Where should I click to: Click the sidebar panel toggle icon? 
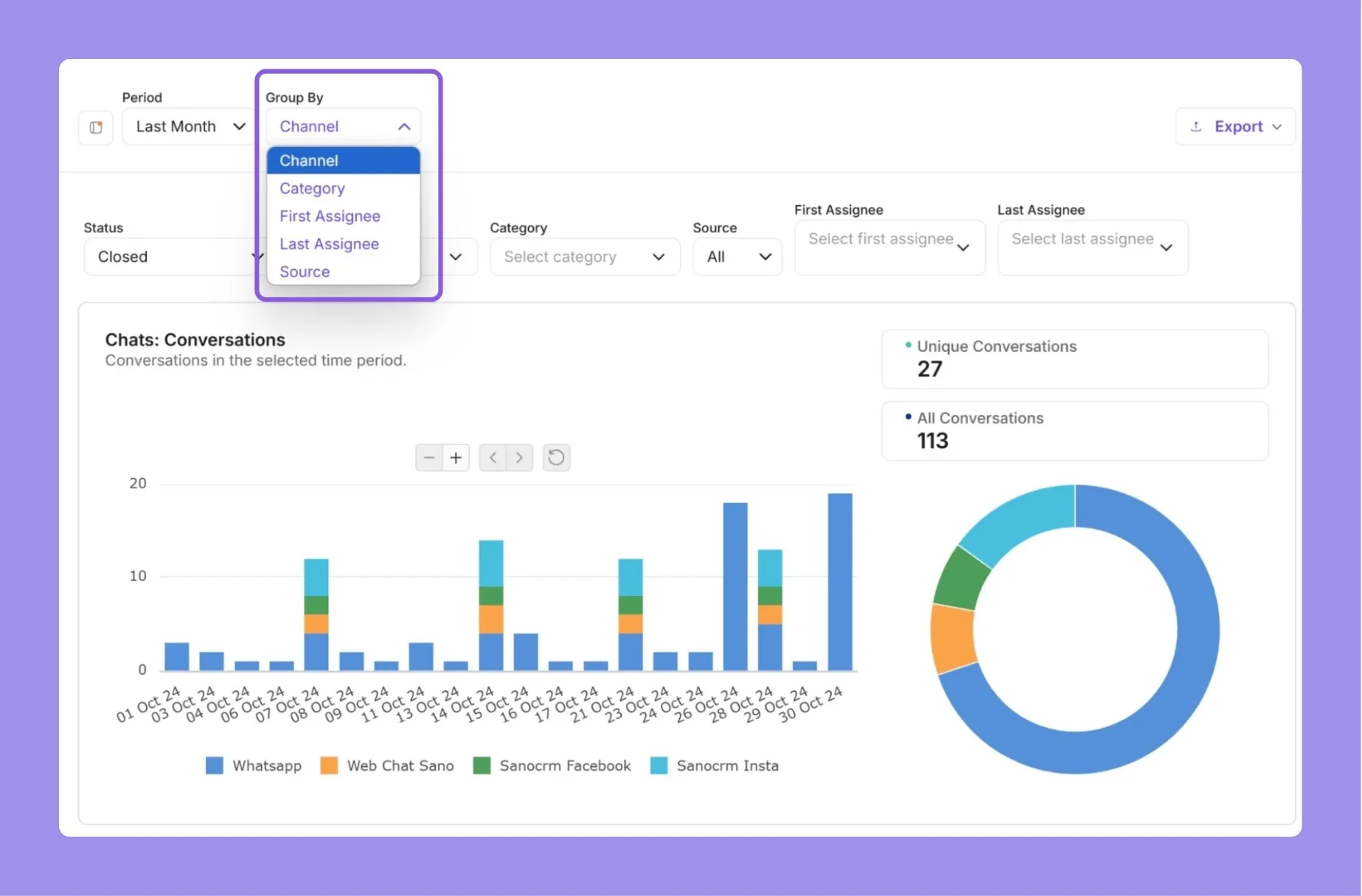point(96,128)
